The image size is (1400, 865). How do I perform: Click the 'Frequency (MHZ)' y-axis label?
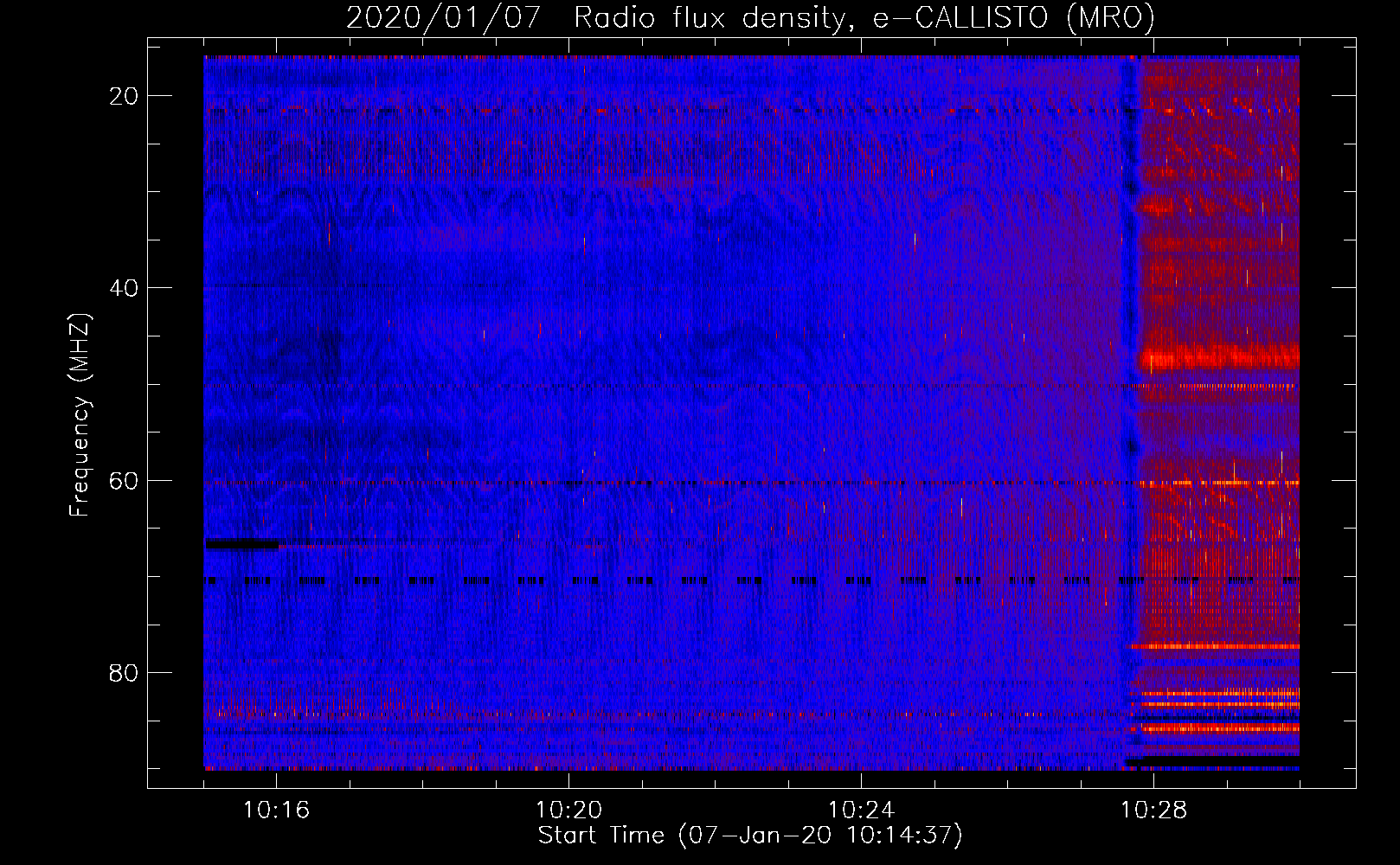80,415
